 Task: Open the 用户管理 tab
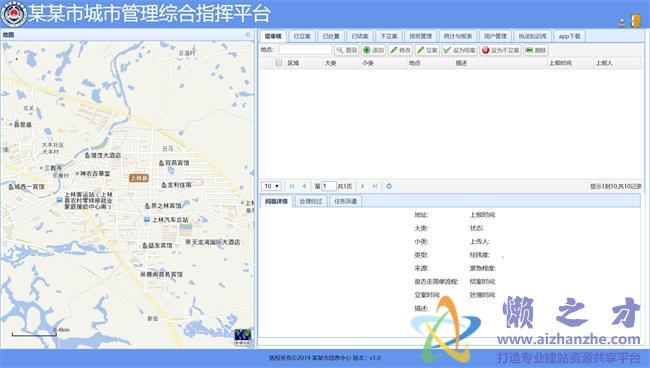point(495,36)
